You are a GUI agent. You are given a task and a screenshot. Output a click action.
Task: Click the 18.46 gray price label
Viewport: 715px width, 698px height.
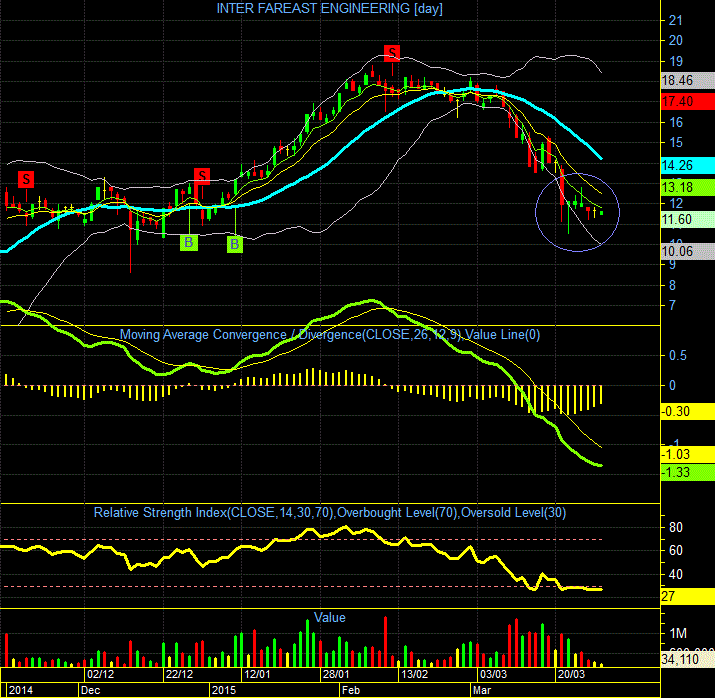(687, 81)
